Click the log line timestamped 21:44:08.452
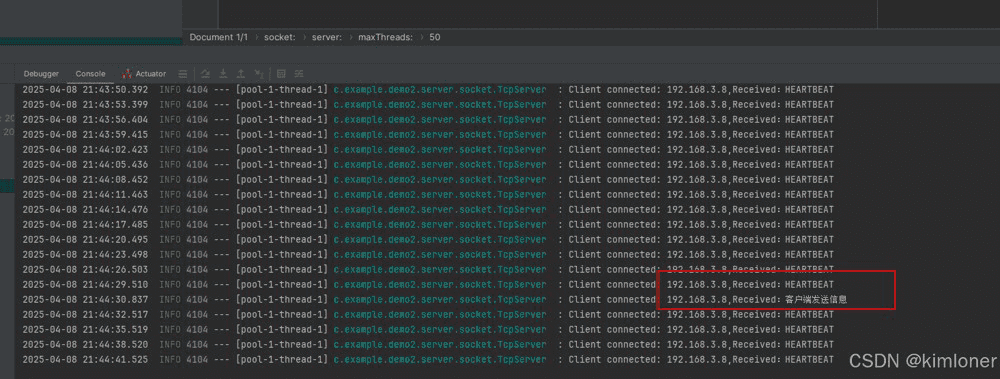The image size is (1000, 379). 428,179
